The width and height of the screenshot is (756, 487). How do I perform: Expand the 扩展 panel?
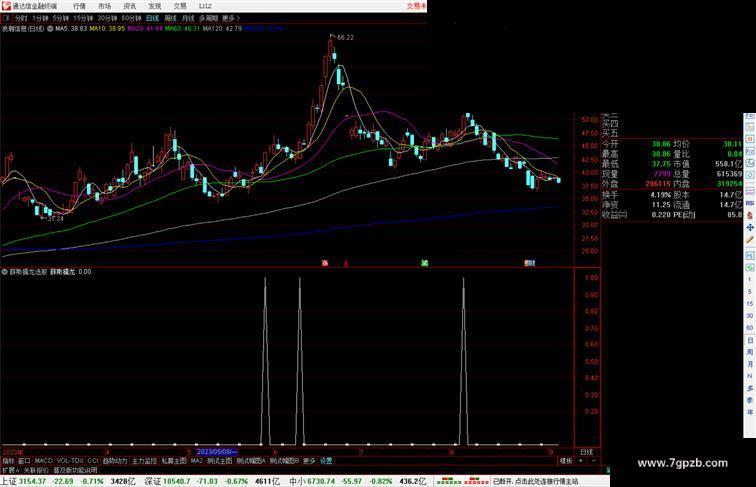[x=10, y=470]
